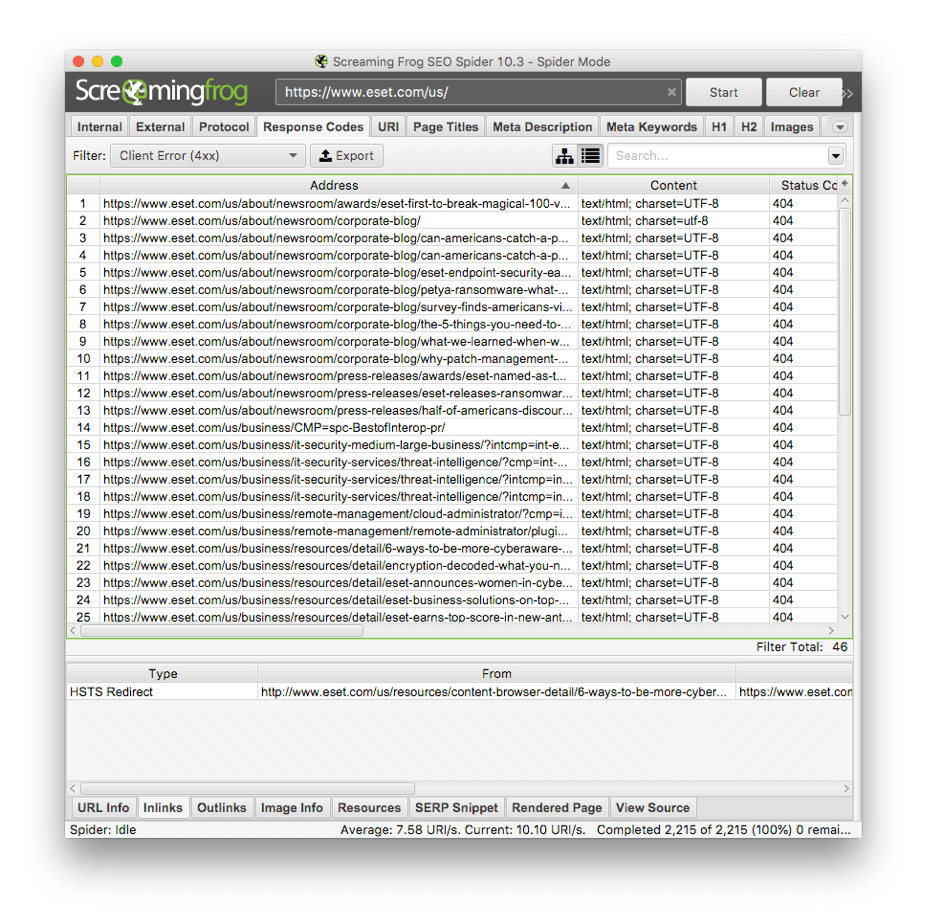Expand the toolbar overflow chevrons
The image size is (943, 924).
pos(847,93)
